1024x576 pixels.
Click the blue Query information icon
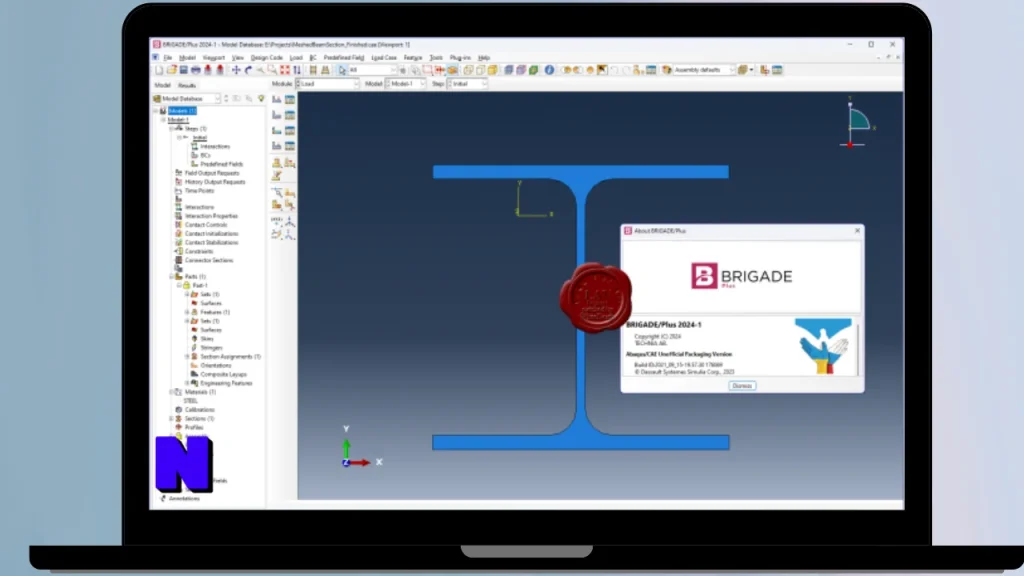pos(549,70)
